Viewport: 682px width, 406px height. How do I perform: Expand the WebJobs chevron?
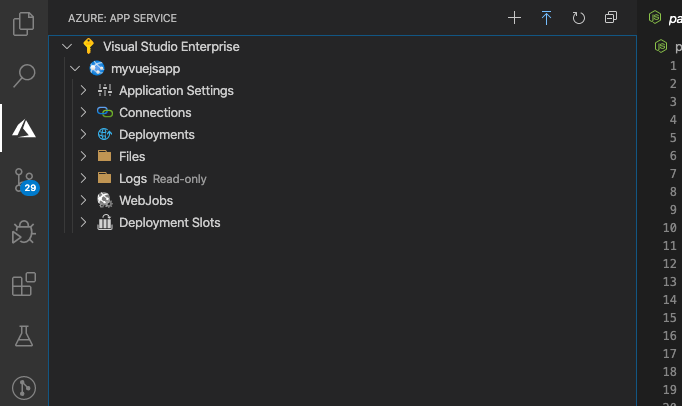click(x=83, y=200)
